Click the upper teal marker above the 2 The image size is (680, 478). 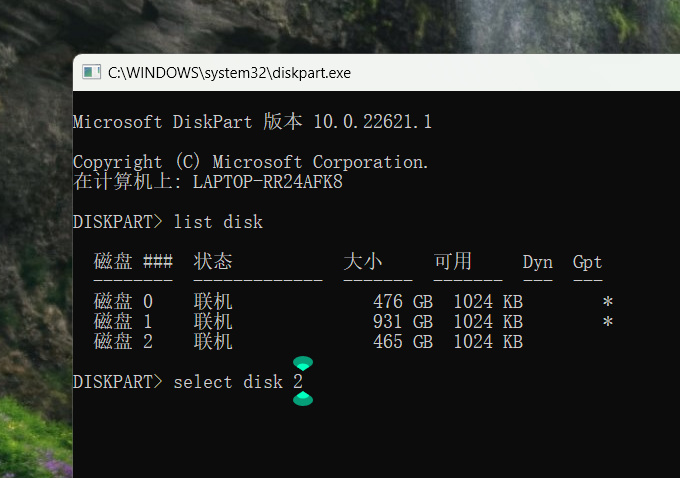click(x=303, y=363)
